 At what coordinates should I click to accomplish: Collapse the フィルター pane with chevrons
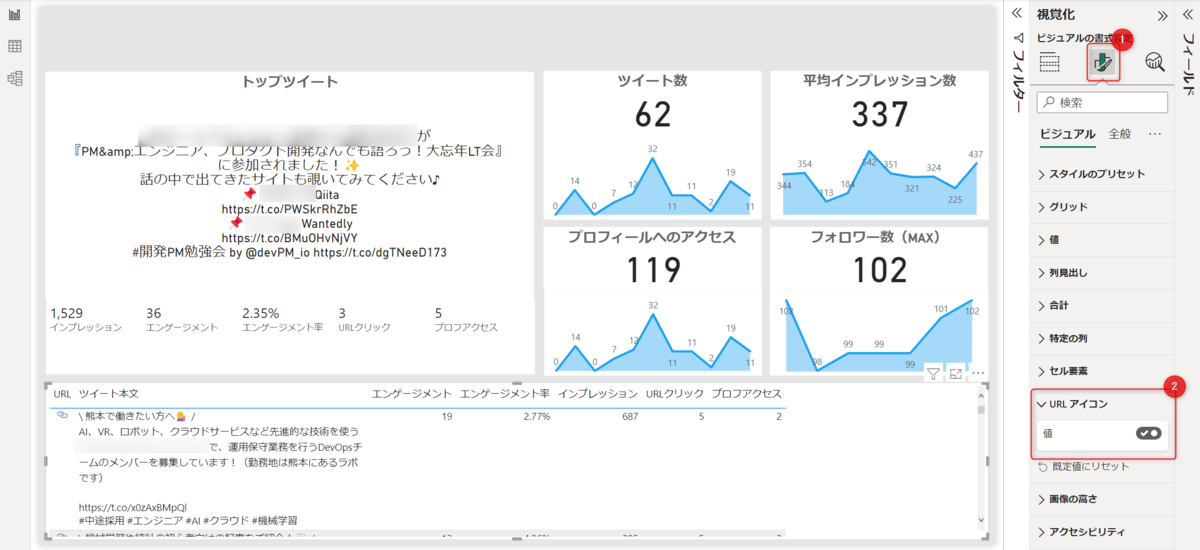(x=1017, y=14)
